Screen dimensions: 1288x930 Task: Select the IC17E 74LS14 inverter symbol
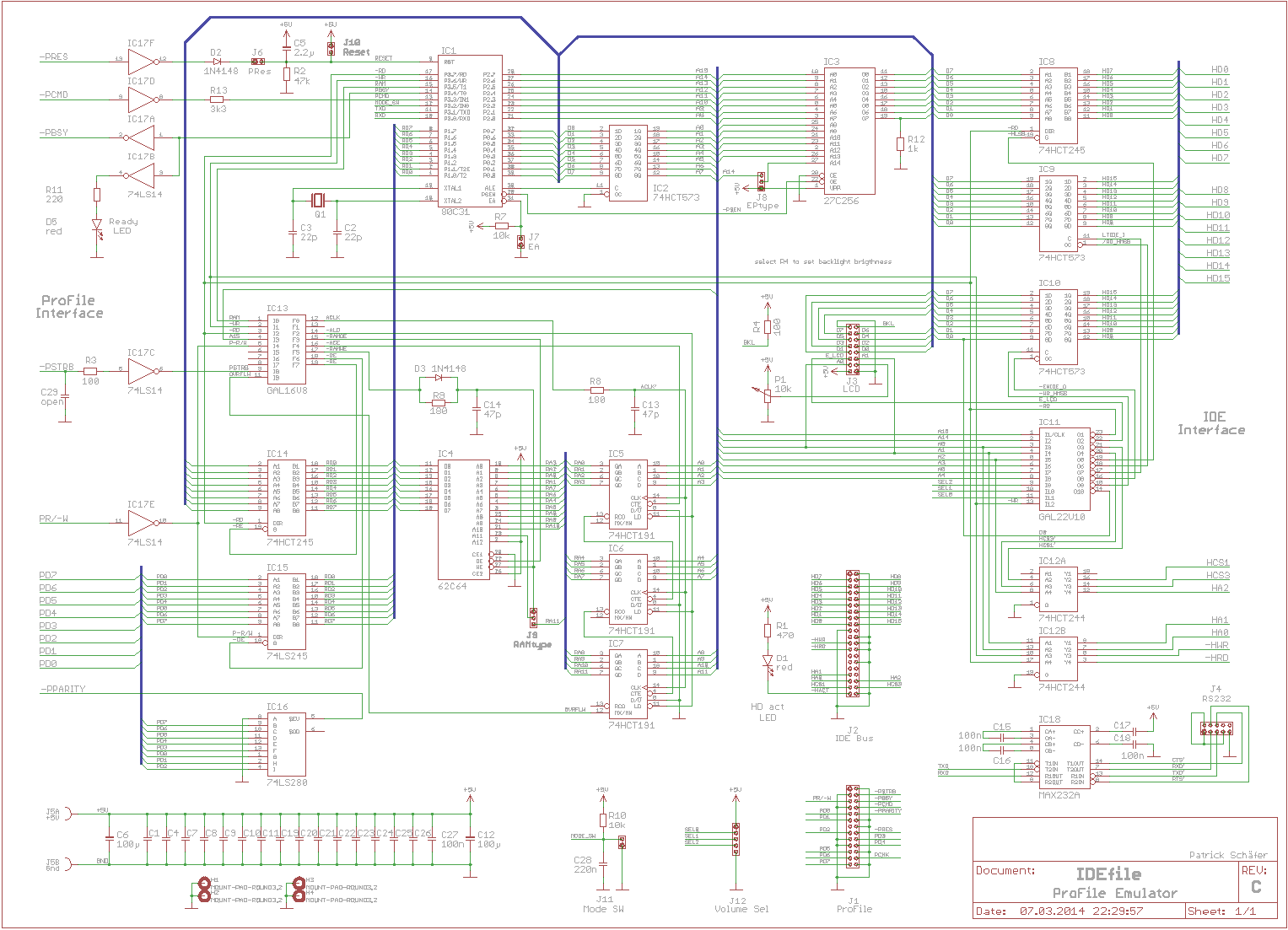(x=142, y=522)
